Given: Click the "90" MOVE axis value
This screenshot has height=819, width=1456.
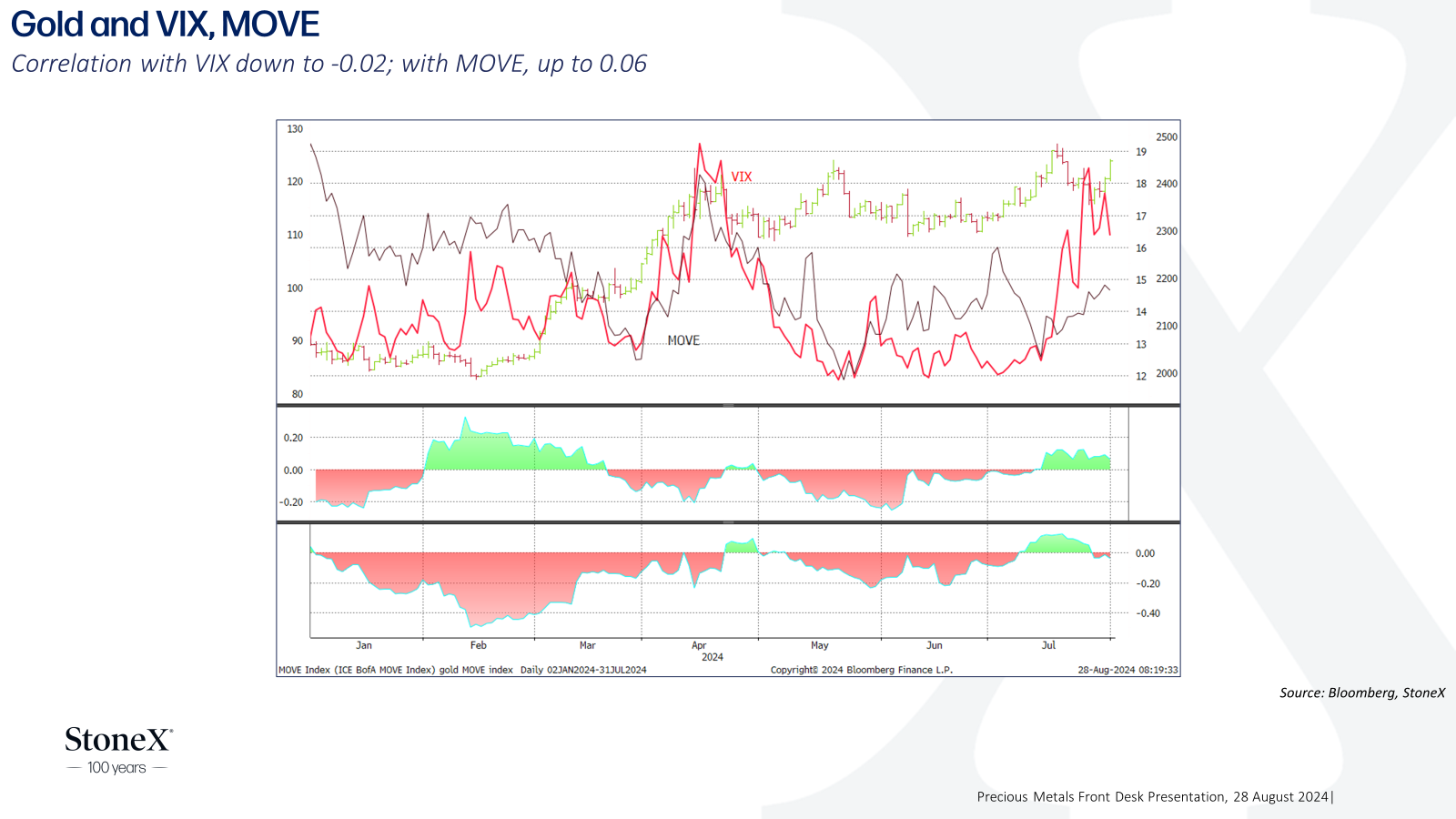Looking at the screenshot, I should 298,341.
